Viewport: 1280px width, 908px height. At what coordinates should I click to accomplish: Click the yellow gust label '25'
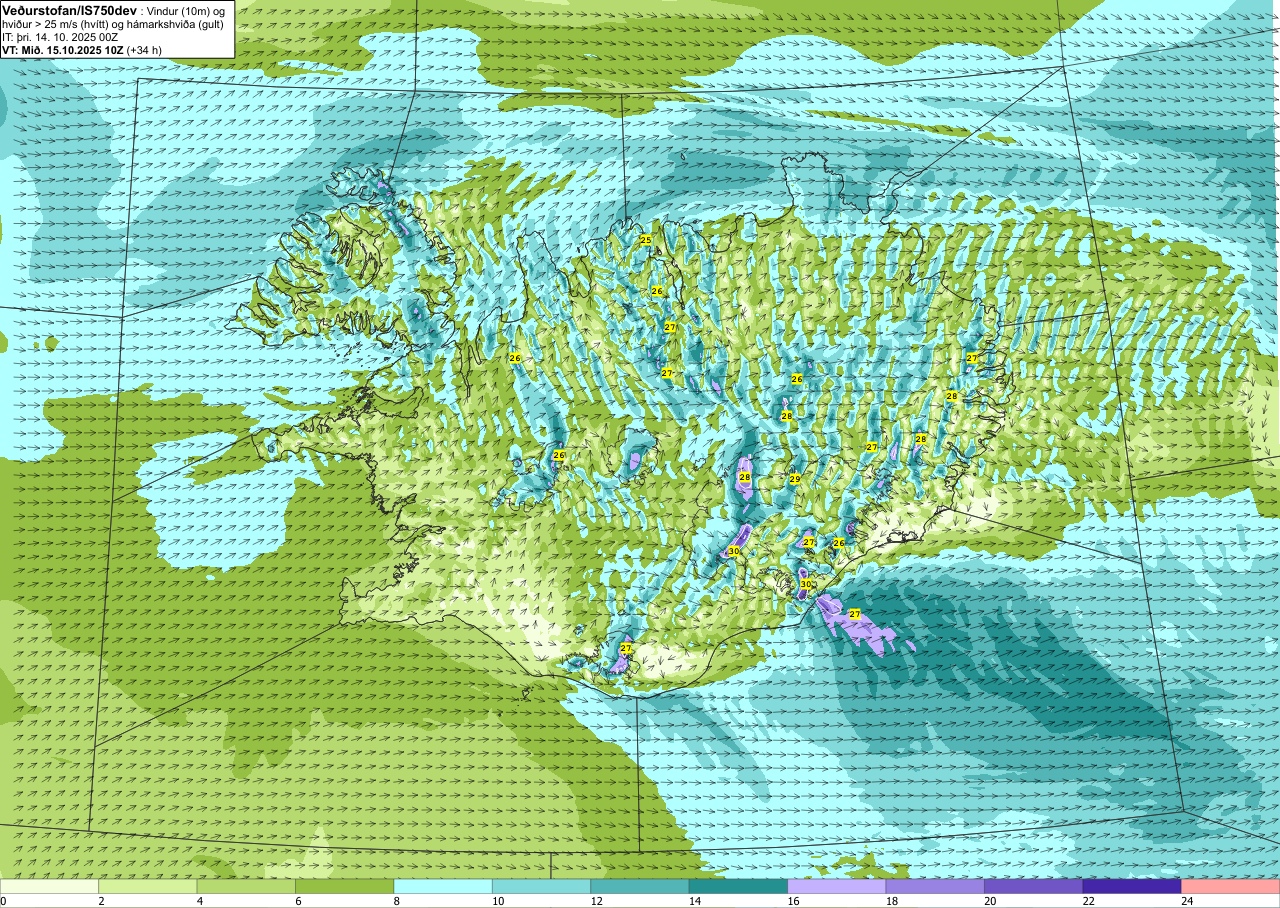(x=645, y=240)
